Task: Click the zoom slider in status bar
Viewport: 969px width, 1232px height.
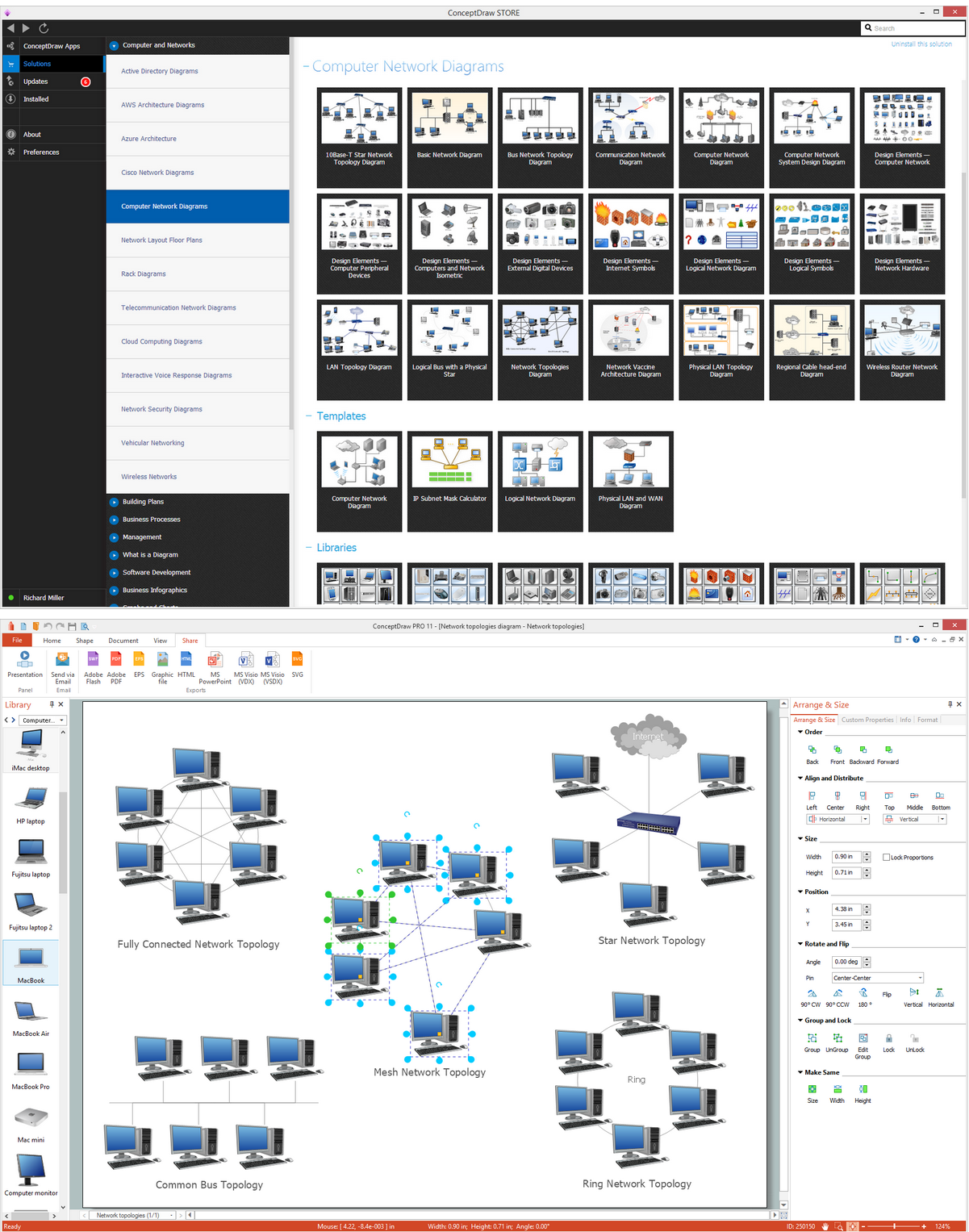Action: [x=893, y=1226]
